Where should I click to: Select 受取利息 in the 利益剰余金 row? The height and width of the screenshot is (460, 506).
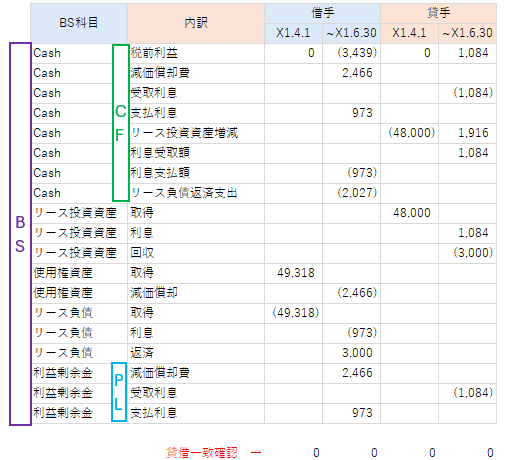tap(196, 393)
